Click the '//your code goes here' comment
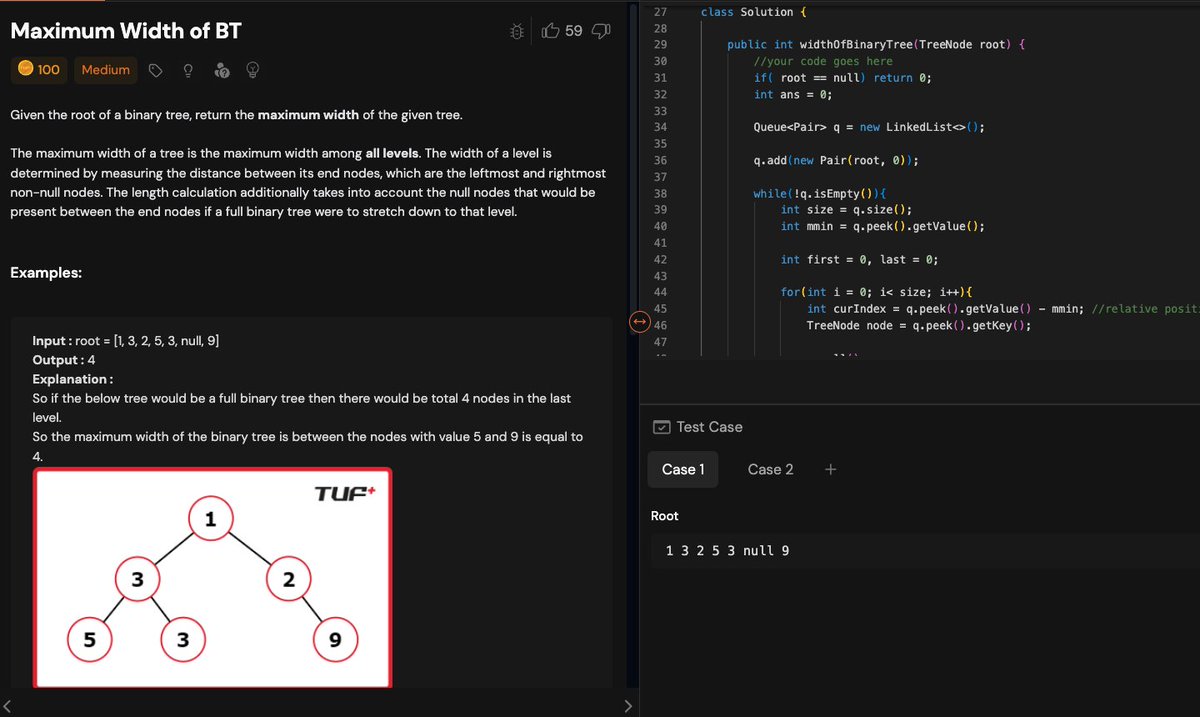Screen dimensions: 1200x717 [823, 61]
